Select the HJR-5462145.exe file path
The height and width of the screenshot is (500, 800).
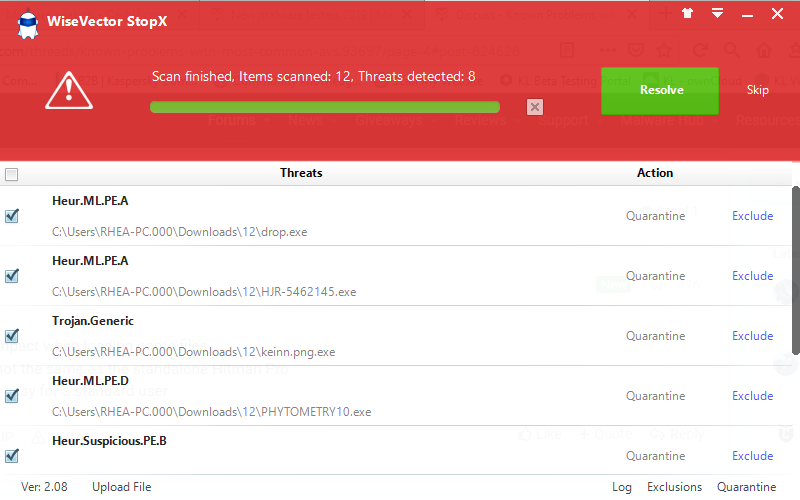click(x=204, y=292)
